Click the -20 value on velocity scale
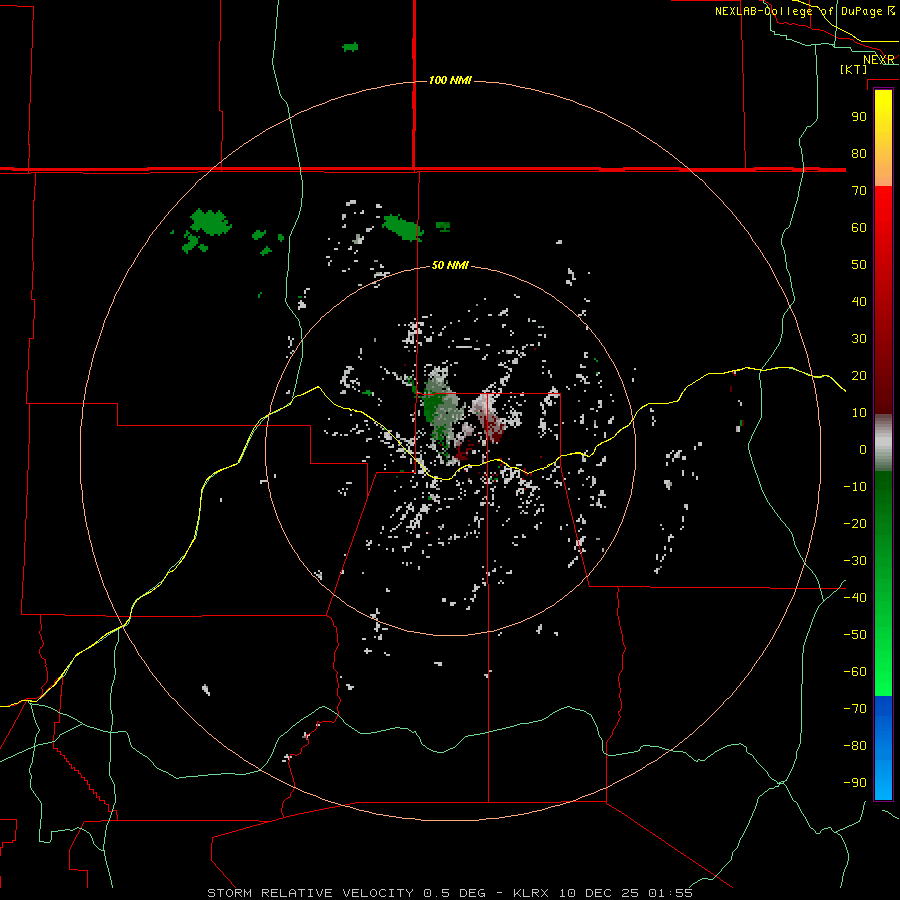This screenshot has width=900, height=900. (855, 523)
